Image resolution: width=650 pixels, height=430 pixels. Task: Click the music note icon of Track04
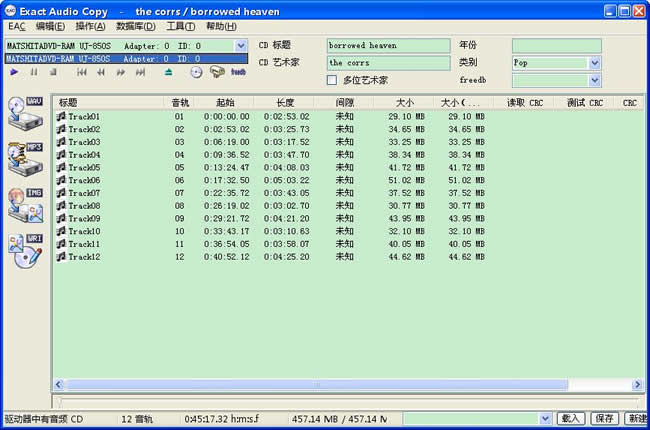[x=61, y=155]
